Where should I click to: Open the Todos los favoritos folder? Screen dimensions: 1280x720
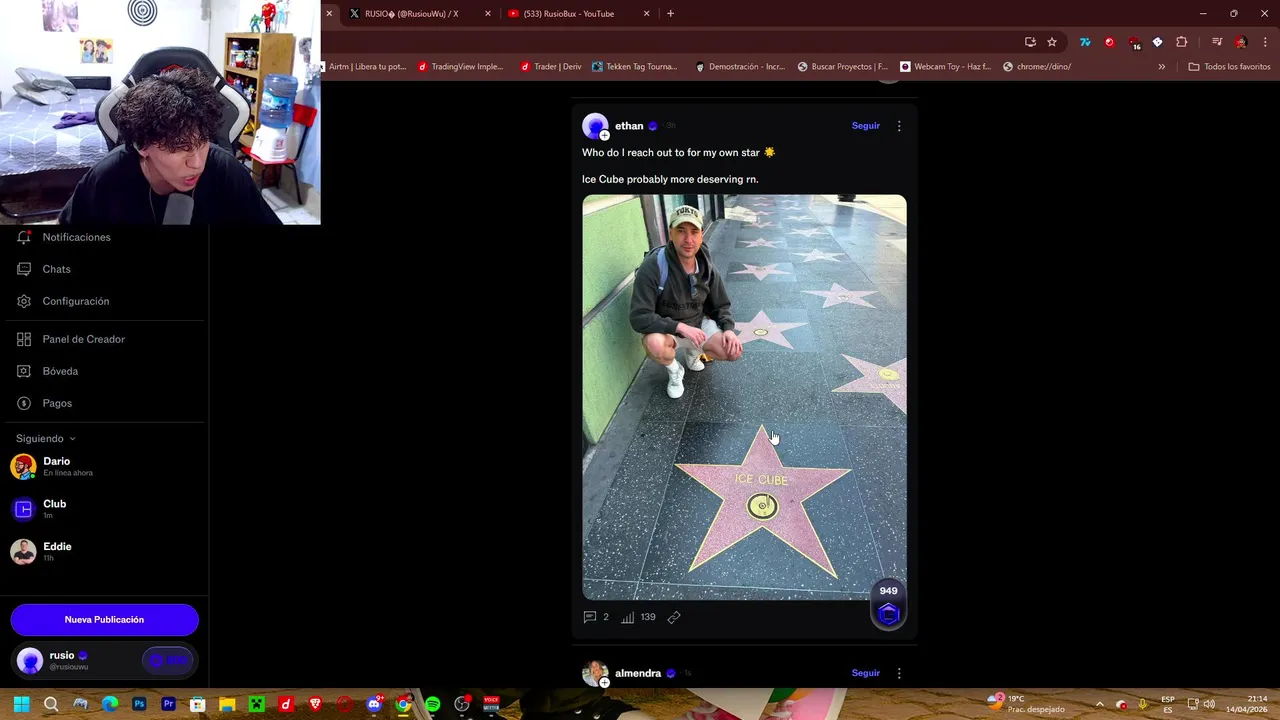tap(1229, 67)
